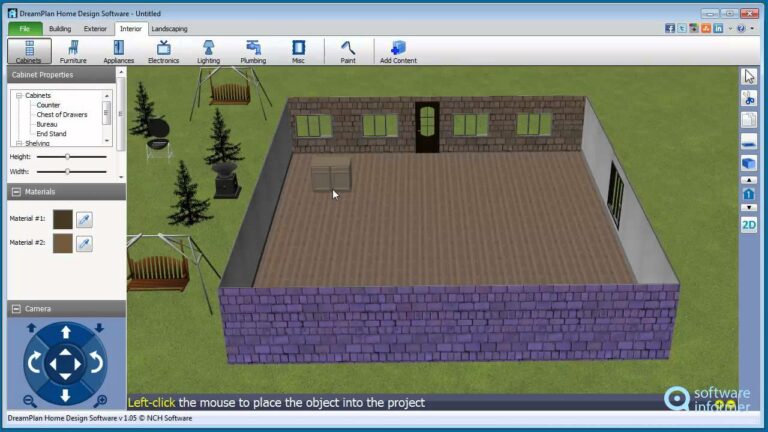Image resolution: width=768 pixels, height=432 pixels.
Task: Collapse the Camera panel
Action: [x=16, y=309]
